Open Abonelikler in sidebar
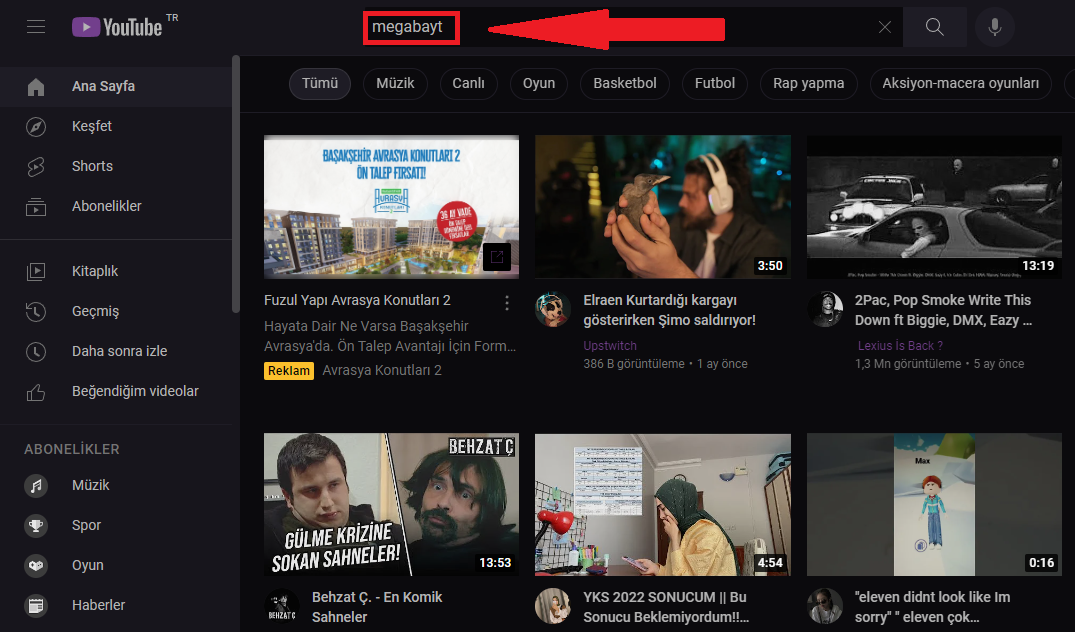 point(106,206)
